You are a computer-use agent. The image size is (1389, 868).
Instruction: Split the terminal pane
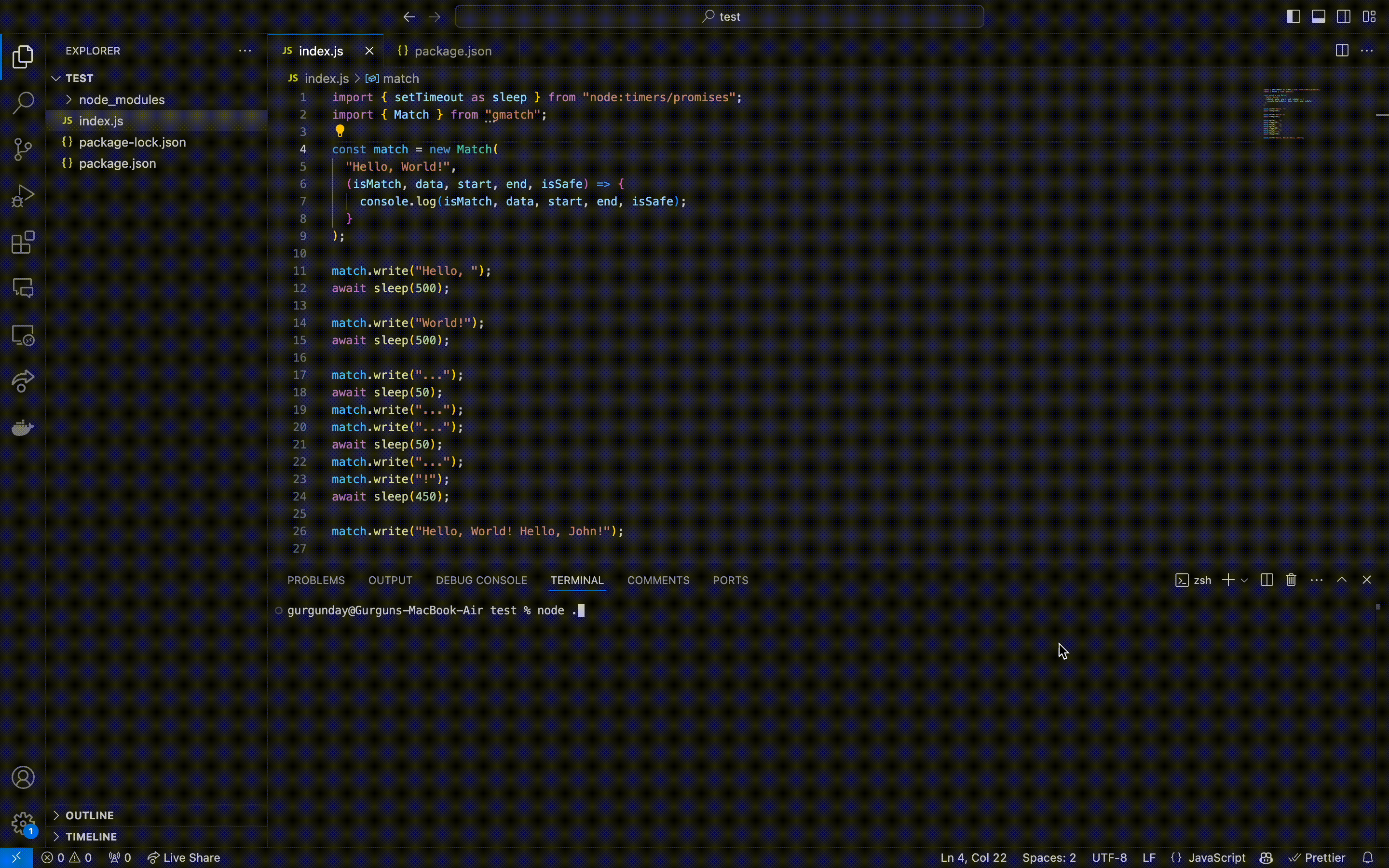[x=1267, y=580]
